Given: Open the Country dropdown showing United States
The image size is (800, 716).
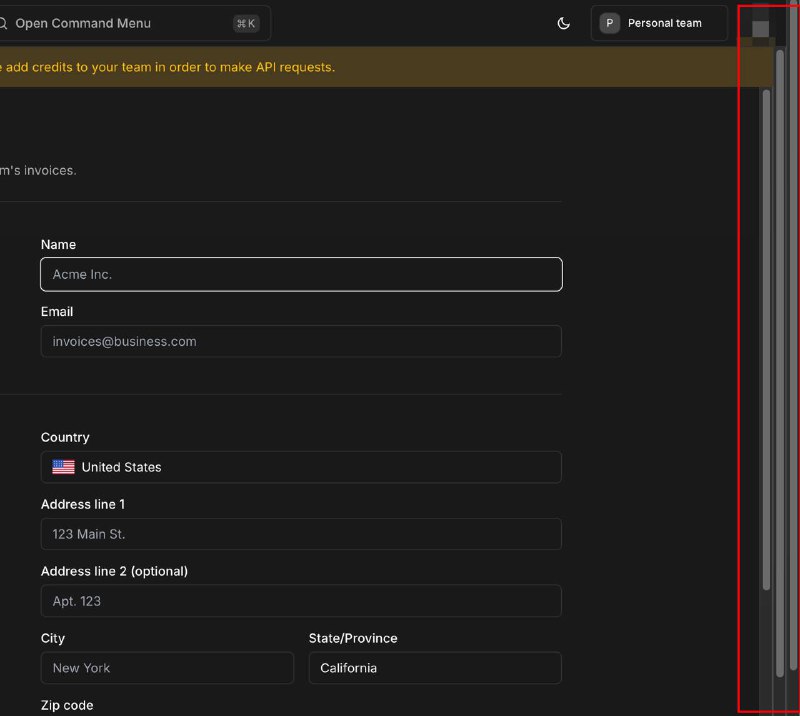Looking at the screenshot, I should coord(301,467).
